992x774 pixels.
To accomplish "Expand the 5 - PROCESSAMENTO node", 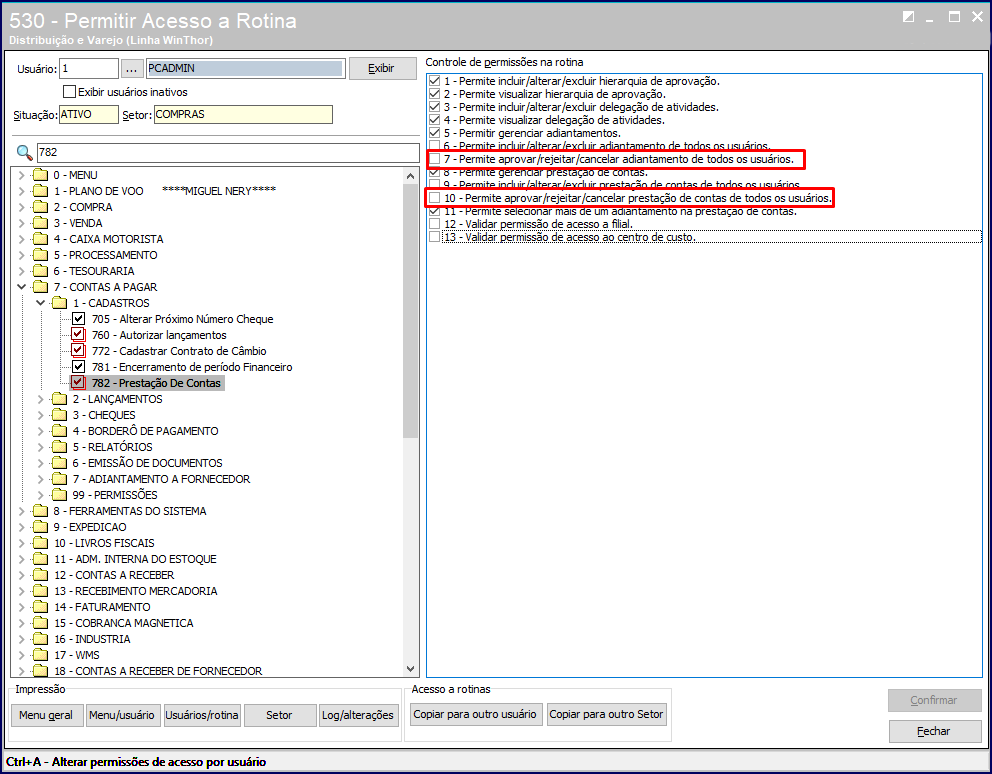I will (22, 255).
